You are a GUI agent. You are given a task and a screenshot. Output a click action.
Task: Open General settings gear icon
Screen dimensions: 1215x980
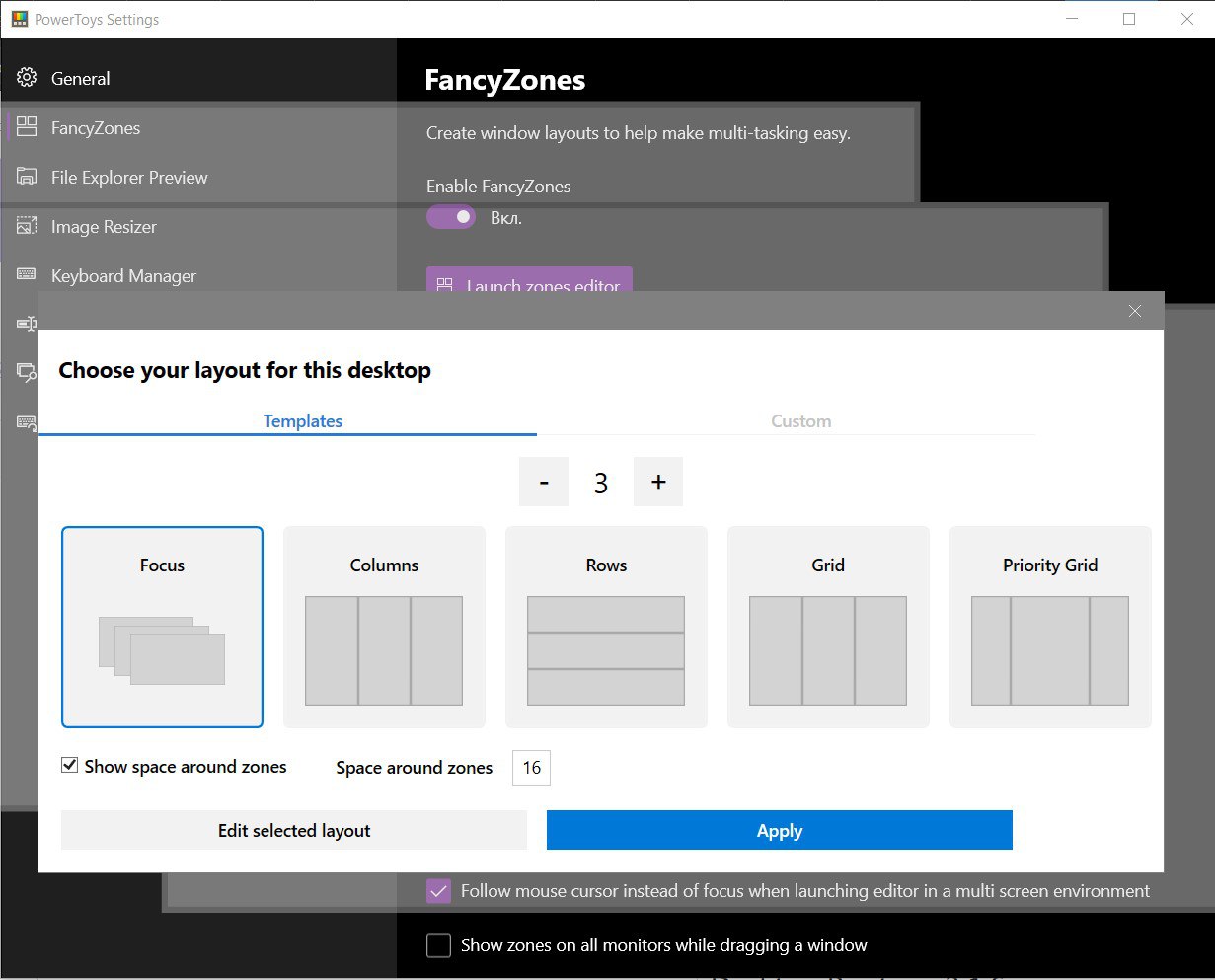27,78
